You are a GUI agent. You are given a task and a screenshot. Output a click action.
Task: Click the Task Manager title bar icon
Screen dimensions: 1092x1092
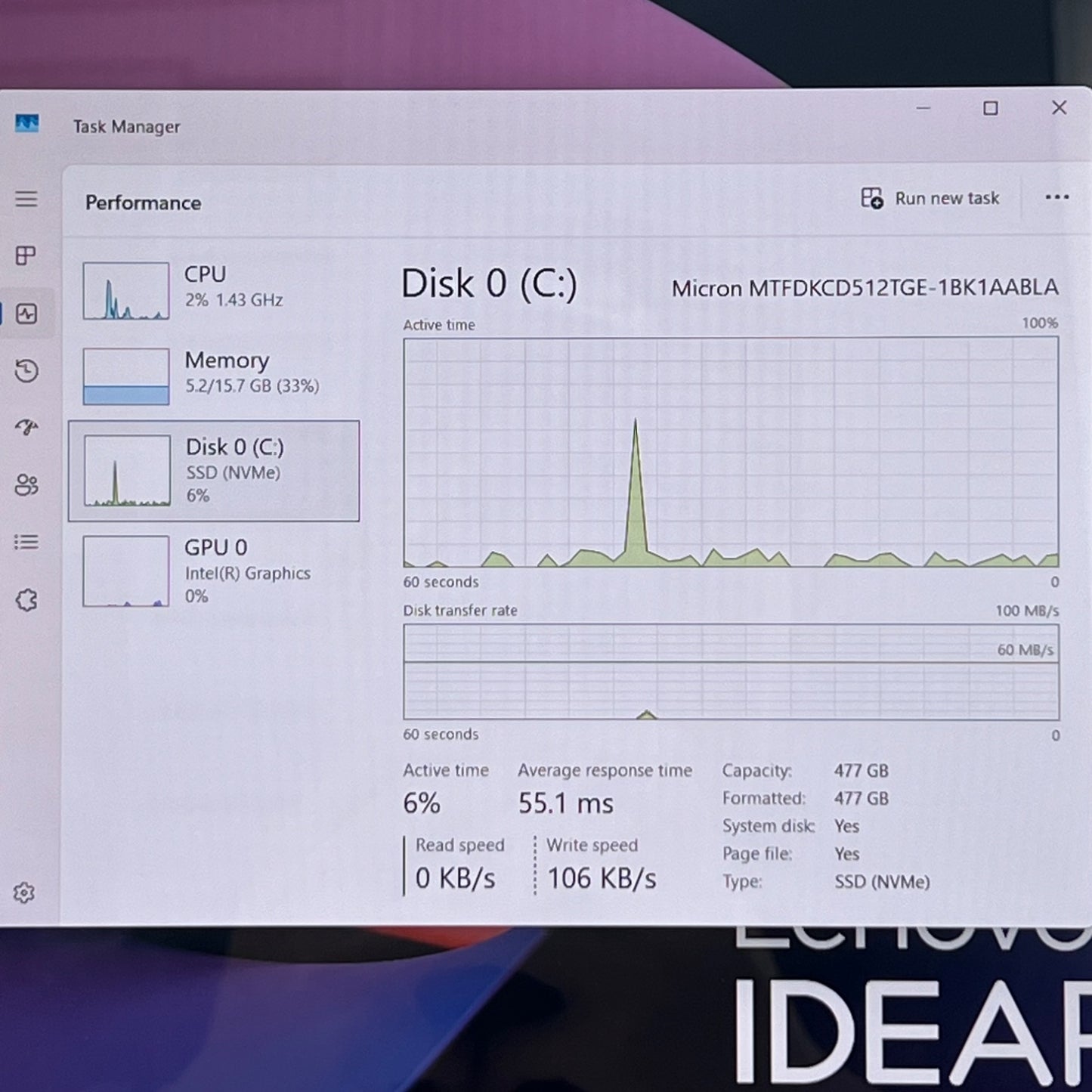[27, 123]
